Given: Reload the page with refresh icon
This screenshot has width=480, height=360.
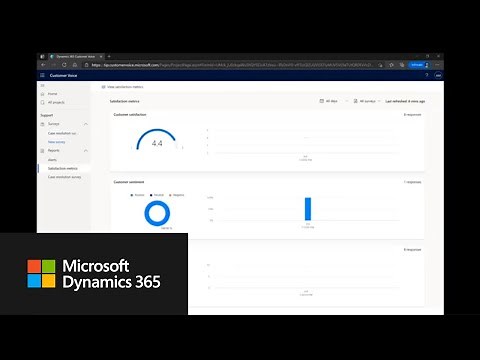Looking at the screenshot, I should coord(64,65).
